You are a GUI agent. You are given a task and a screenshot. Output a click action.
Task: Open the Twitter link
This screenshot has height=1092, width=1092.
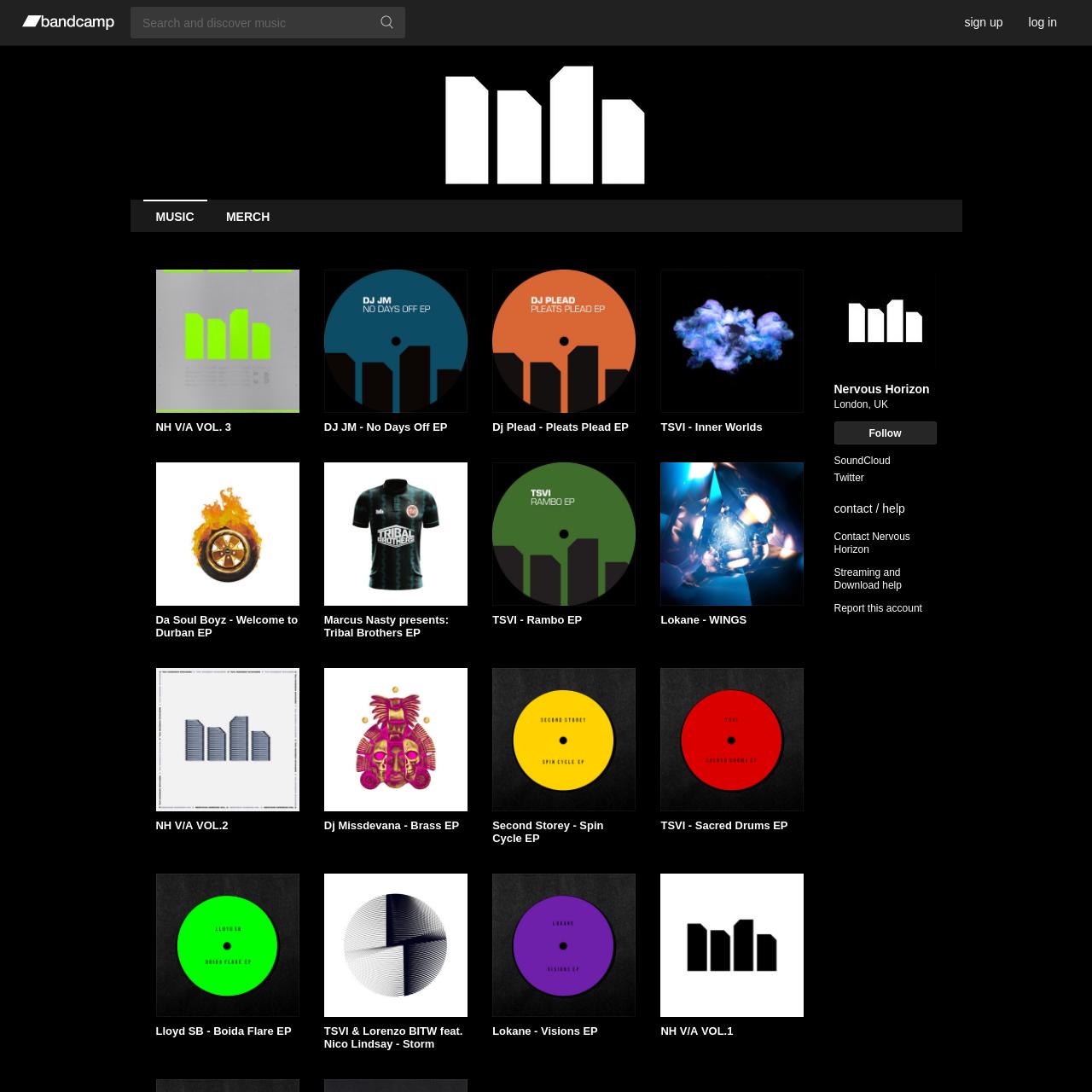click(849, 478)
